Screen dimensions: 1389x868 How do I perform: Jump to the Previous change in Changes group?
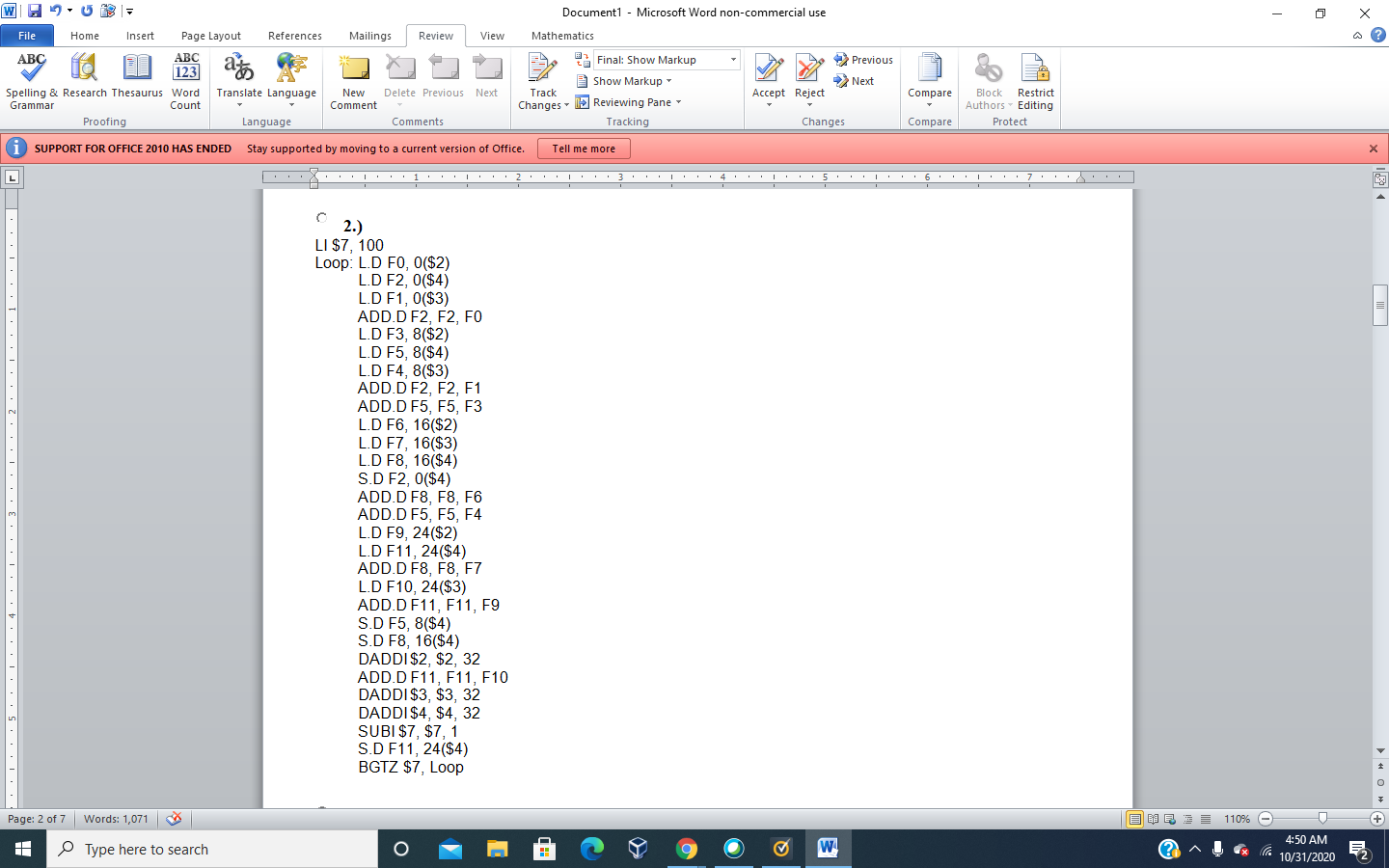pyautogui.click(x=864, y=60)
